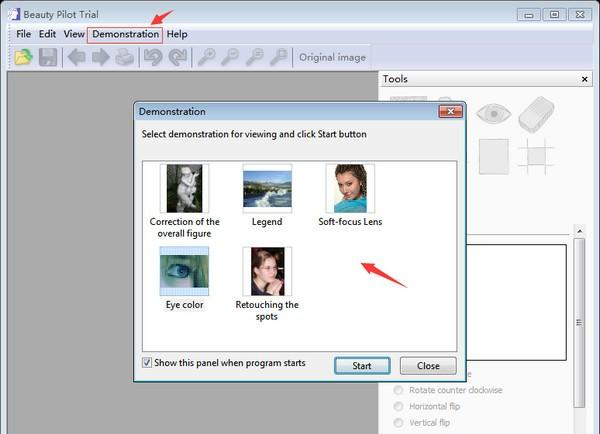Select the crop tool in Tools panel

536,157
